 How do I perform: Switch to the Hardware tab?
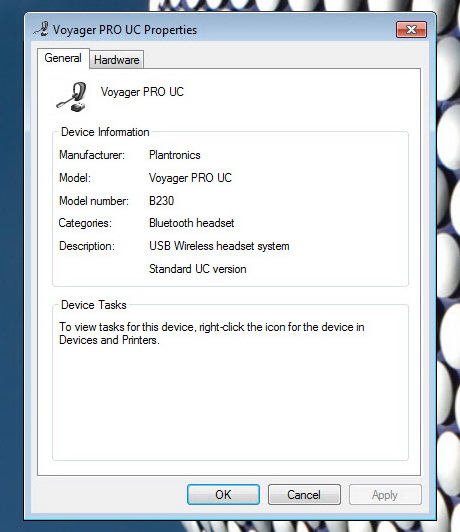pyautogui.click(x=116, y=60)
